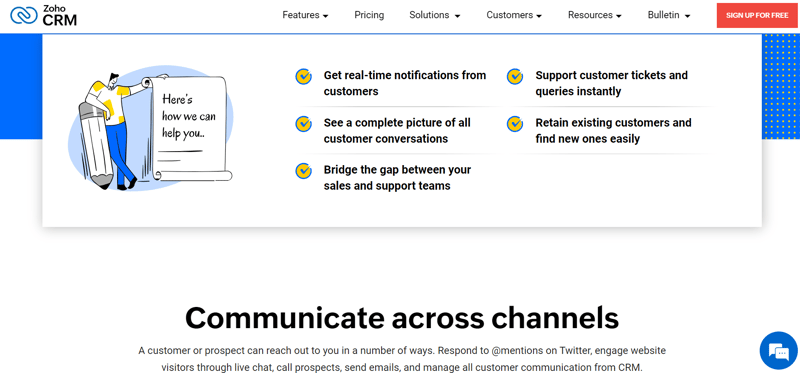Click checkmark beside Bridge the gap
The height and width of the screenshot is (373, 800).
coord(304,171)
